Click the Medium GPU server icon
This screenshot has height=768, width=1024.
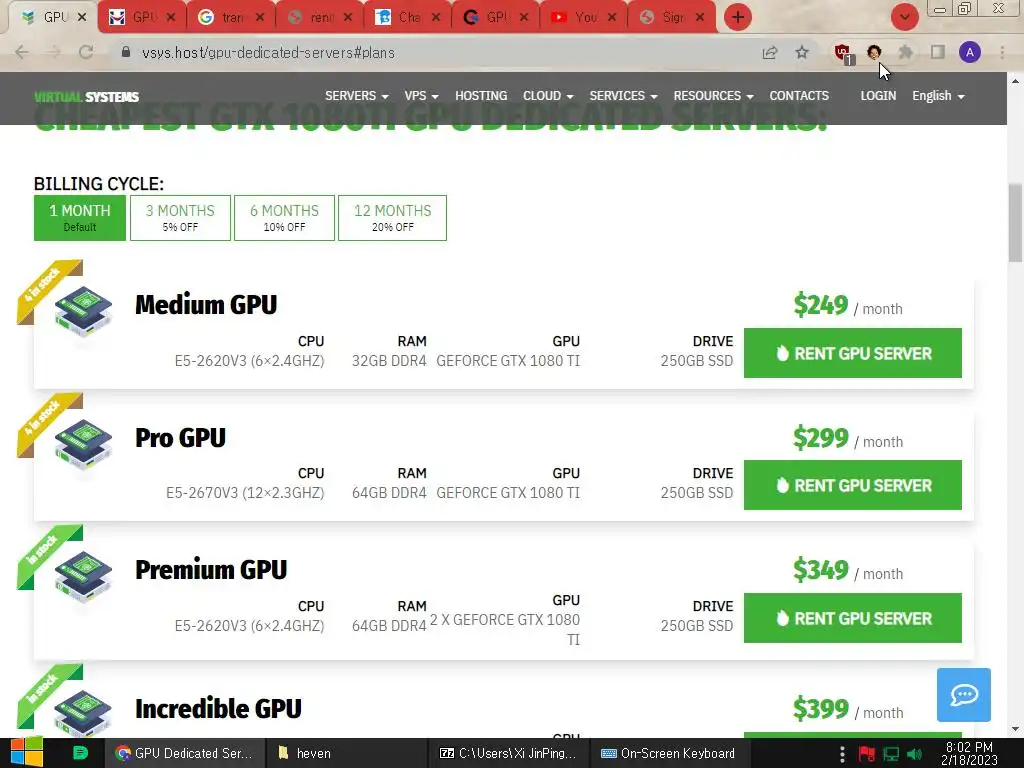tap(83, 312)
